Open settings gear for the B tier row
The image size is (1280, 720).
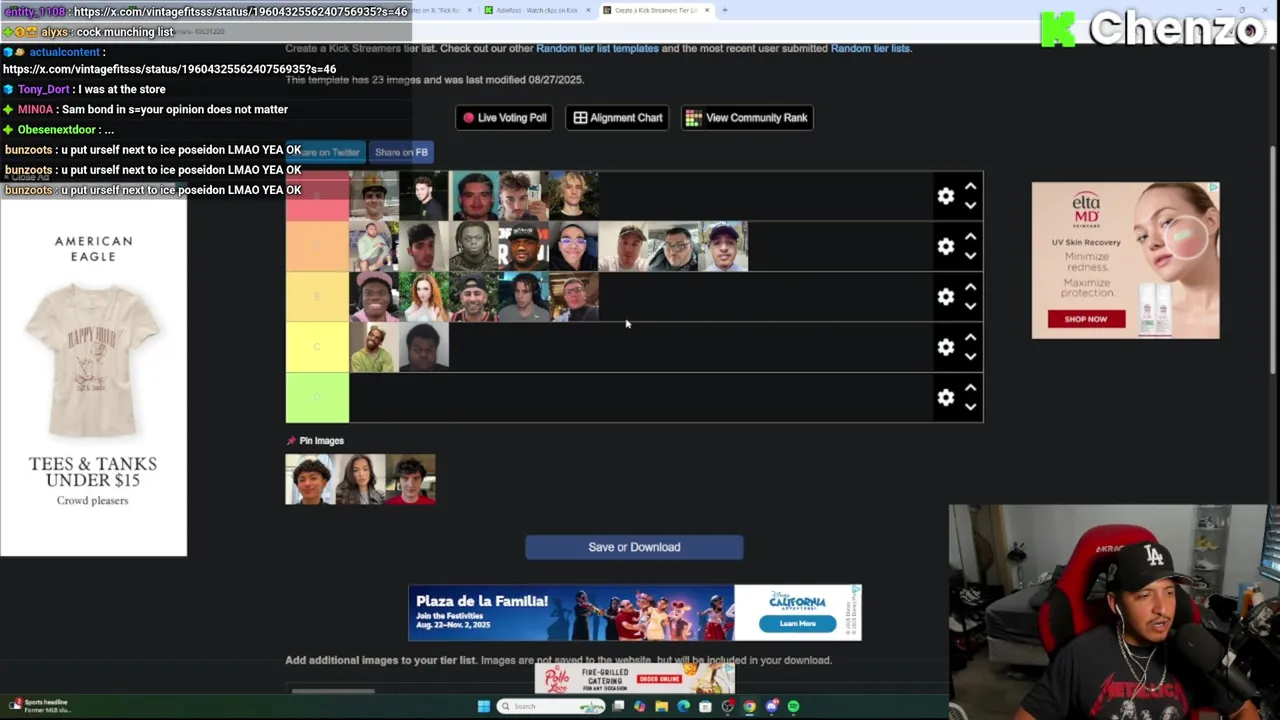(x=946, y=296)
